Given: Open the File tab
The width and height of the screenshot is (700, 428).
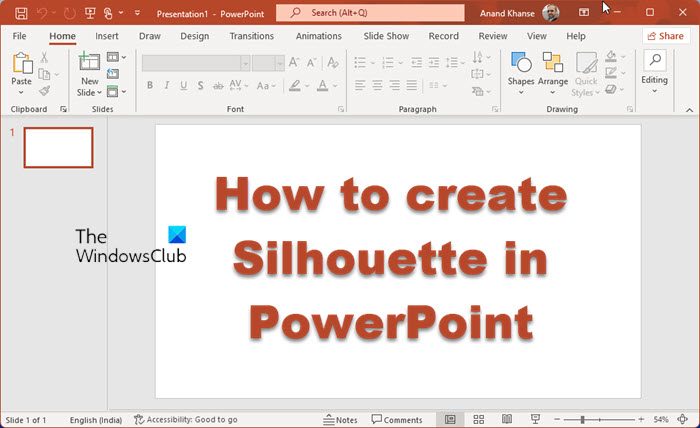Looking at the screenshot, I should pyautogui.click(x=19, y=36).
